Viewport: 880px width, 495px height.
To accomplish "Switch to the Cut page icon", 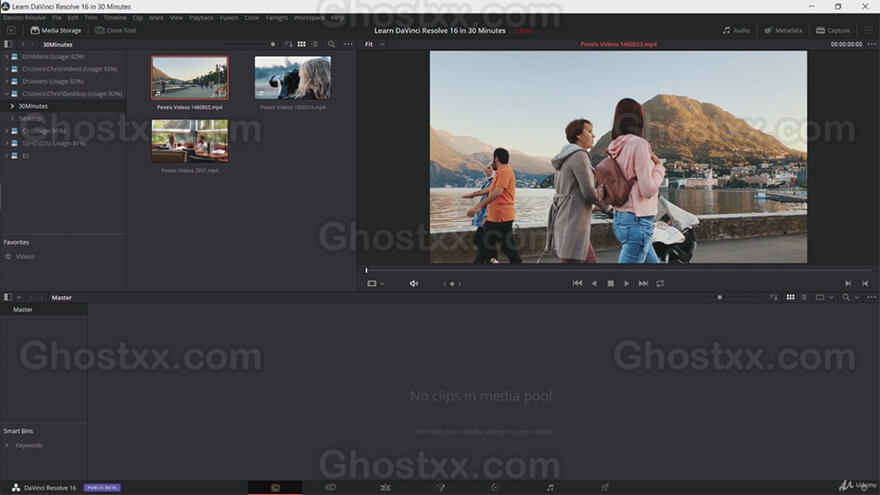I will click(331, 488).
